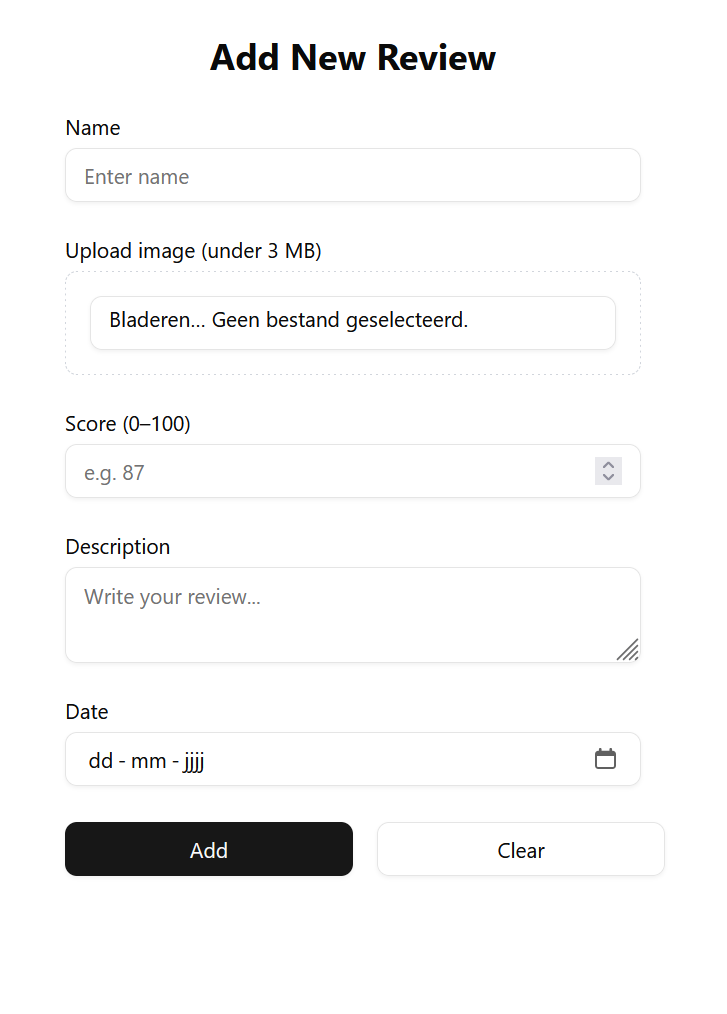
Task: Click the 'Score (0–100)' label
Action: click(128, 424)
